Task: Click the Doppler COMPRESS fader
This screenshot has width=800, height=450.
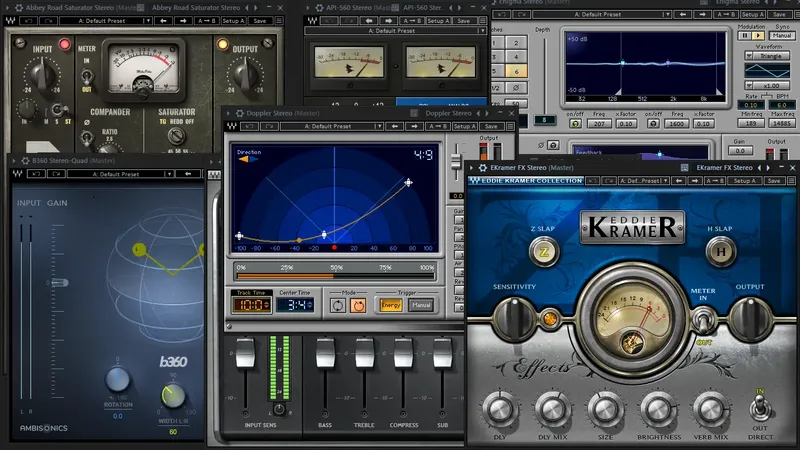Action: click(403, 352)
